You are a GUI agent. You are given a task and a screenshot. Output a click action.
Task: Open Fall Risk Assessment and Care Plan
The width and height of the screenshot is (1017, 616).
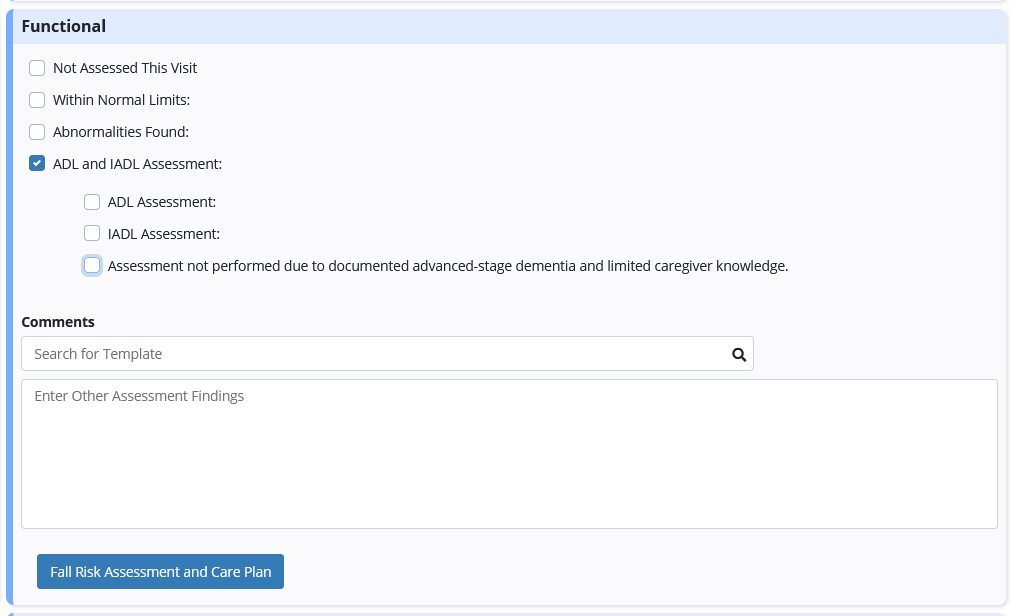pos(160,571)
